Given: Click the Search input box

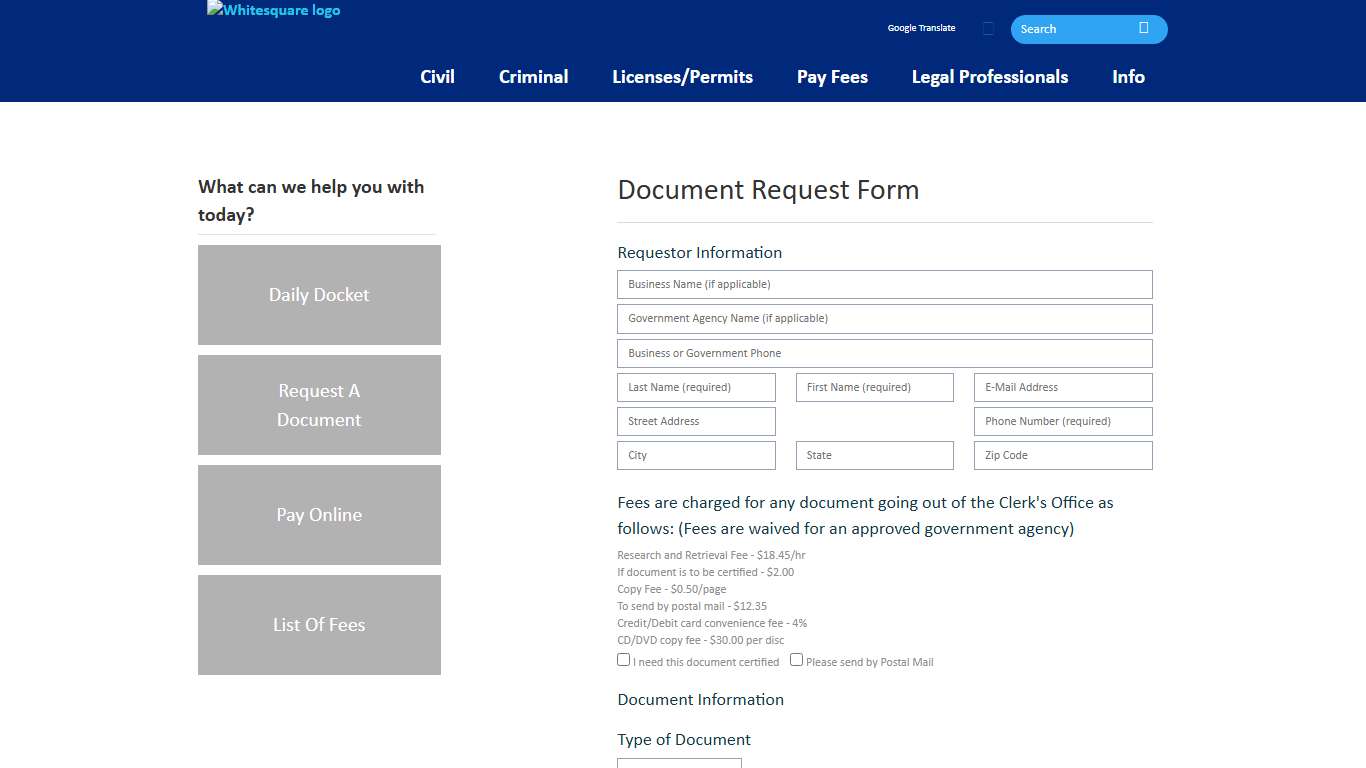Looking at the screenshot, I should click(x=1070, y=29).
